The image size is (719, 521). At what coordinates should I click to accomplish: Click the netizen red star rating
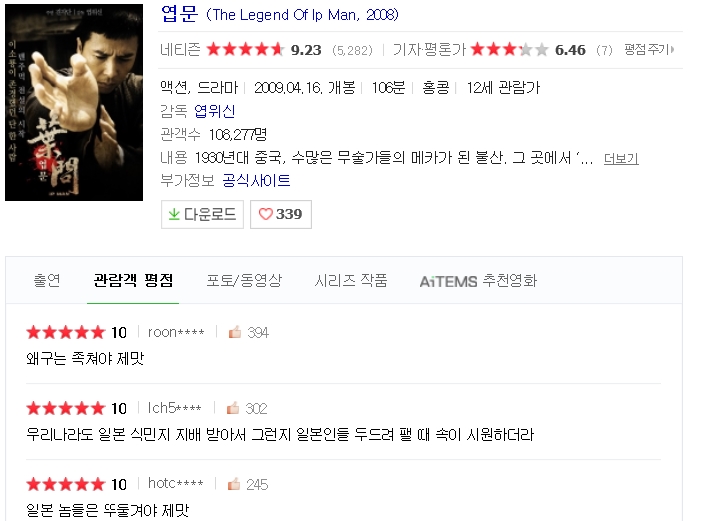245,49
